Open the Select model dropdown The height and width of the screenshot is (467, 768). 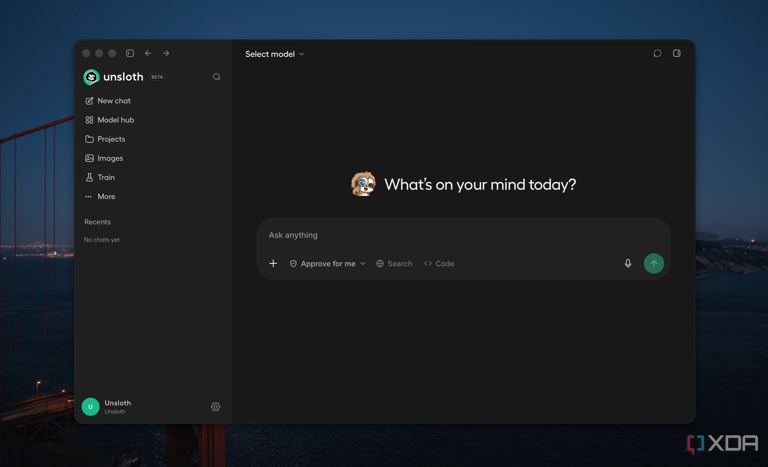click(x=275, y=54)
